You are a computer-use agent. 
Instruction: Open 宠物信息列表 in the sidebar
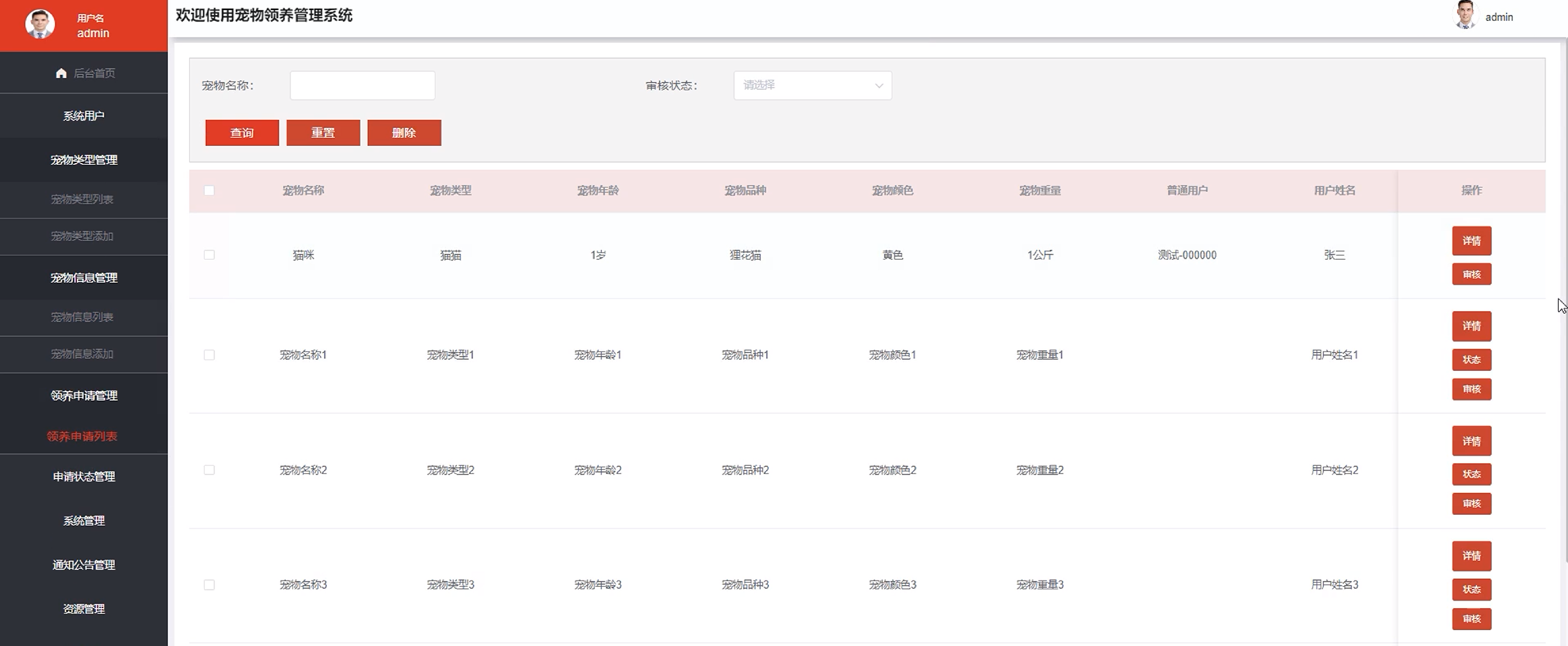(x=82, y=317)
